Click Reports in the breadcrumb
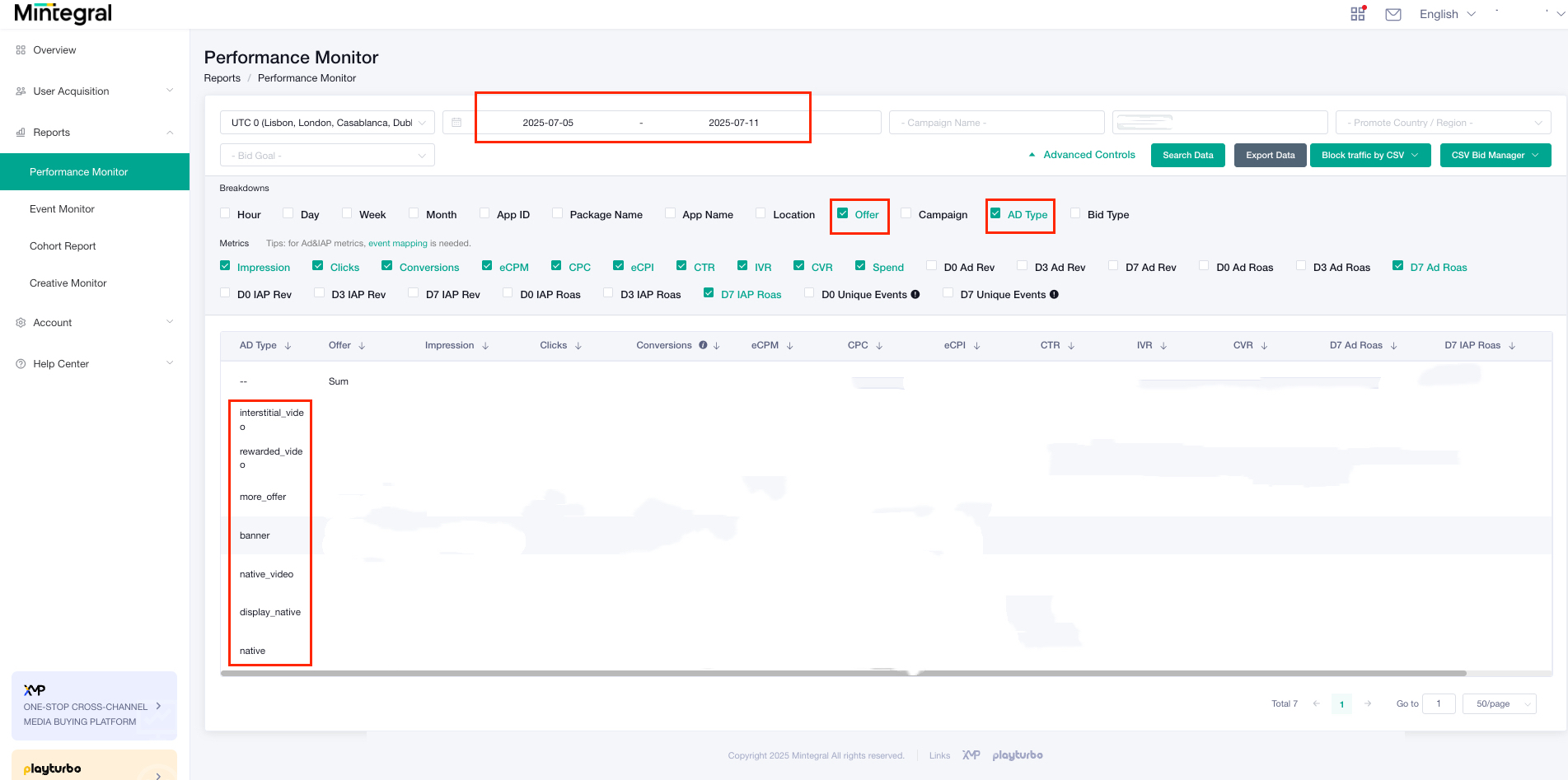This screenshot has width=1568, height=780. pyautogui.click(x=222, y=78)
